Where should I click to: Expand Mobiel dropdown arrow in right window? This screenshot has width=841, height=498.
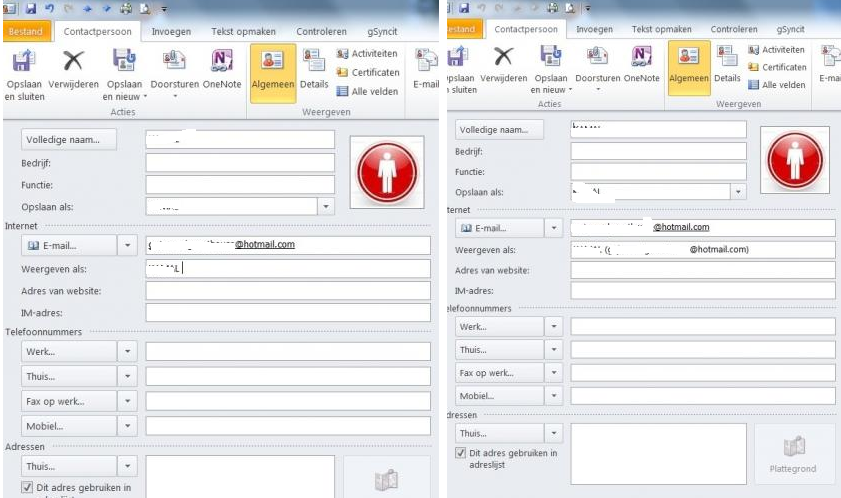point(554,396)
